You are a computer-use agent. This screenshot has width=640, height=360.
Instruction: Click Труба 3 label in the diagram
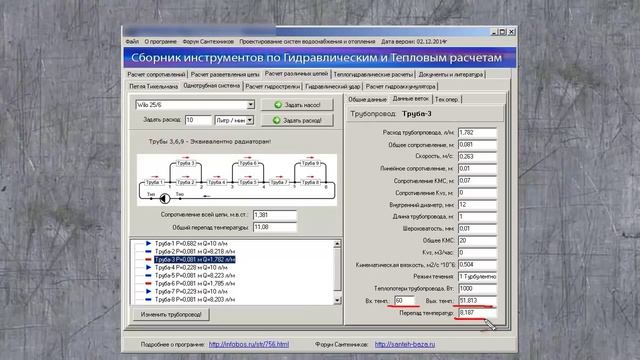point(186,163)
